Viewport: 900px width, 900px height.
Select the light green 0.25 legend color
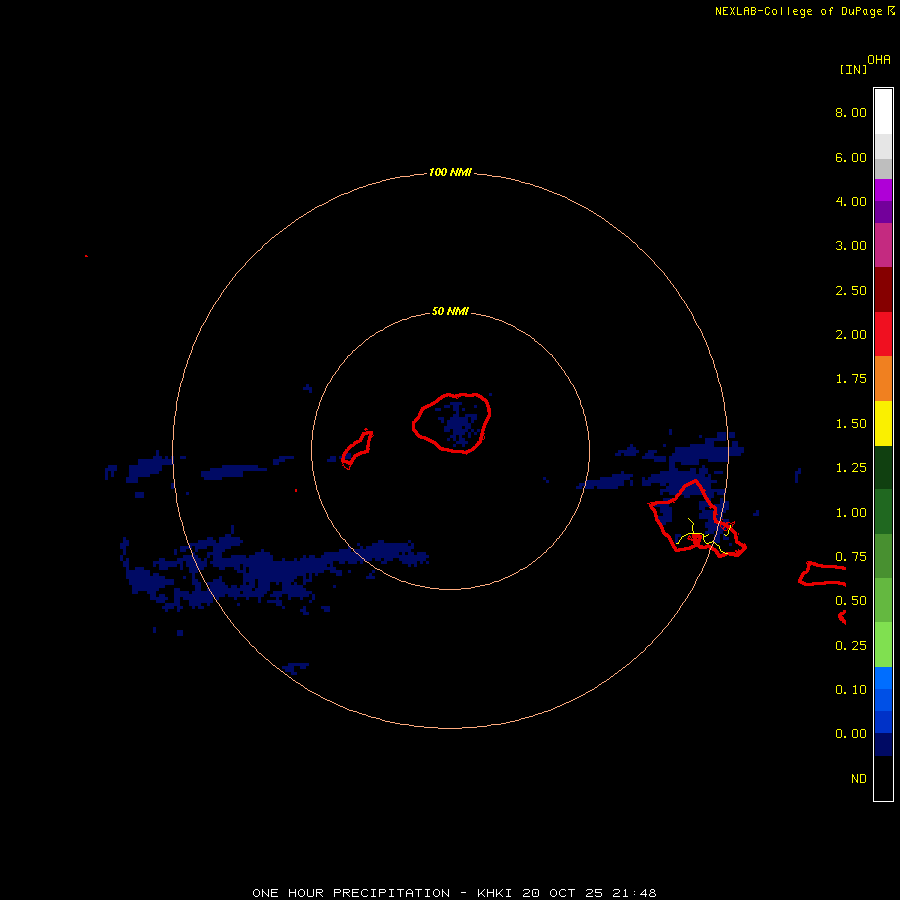click(883, 645)
